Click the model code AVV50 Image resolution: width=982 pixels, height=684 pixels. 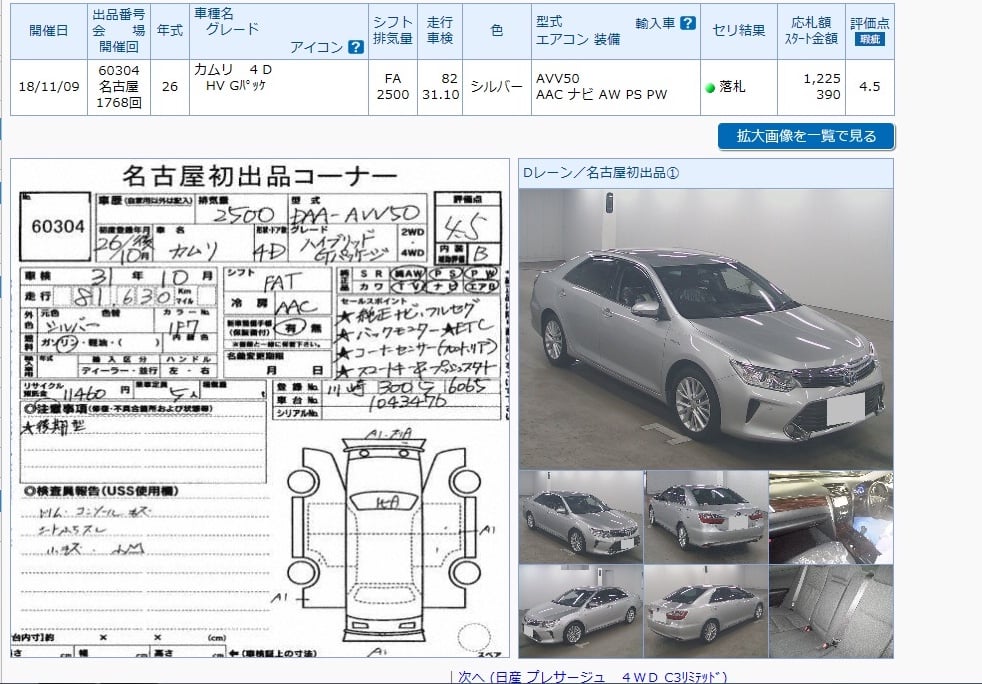click(x=557, y=78)
